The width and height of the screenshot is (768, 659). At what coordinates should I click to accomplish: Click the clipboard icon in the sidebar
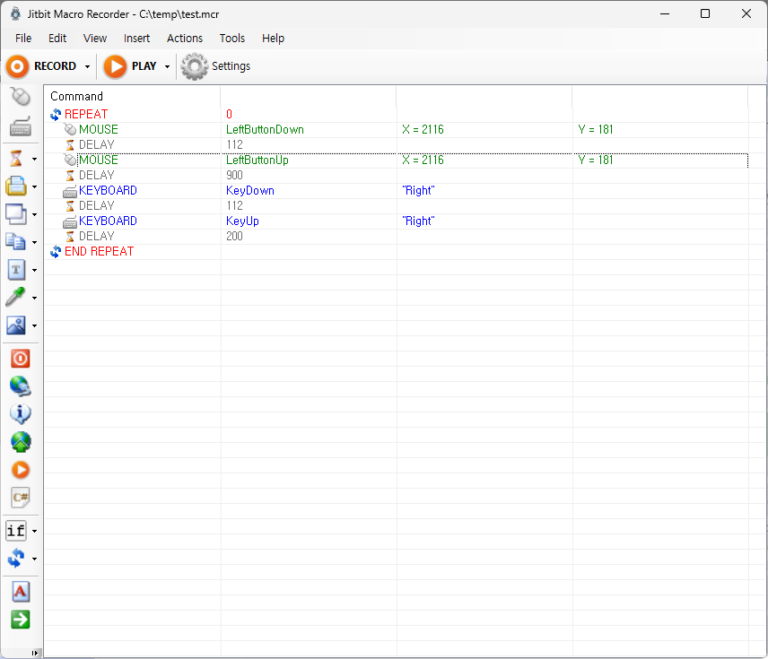pos(16,186)
